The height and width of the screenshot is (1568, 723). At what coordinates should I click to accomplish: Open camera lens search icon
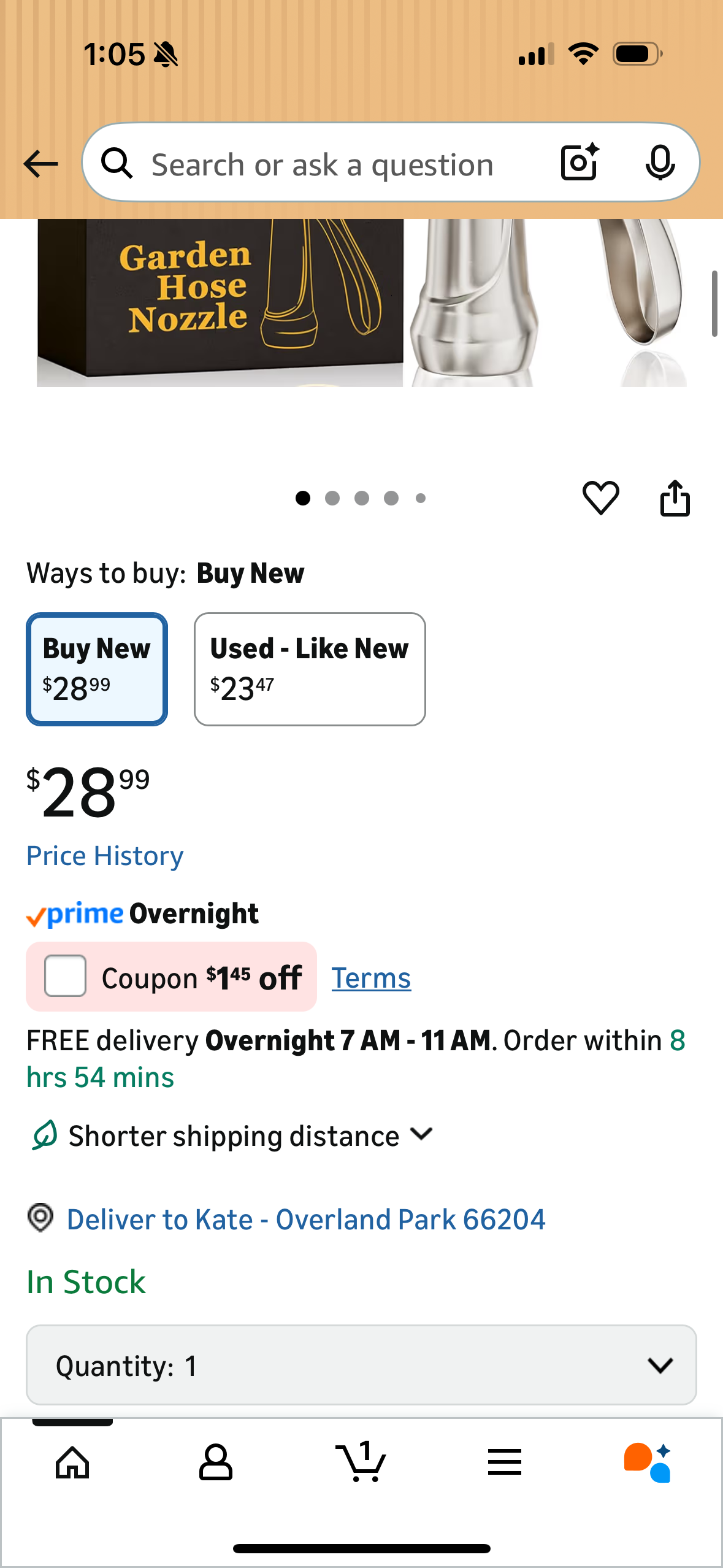580,163
